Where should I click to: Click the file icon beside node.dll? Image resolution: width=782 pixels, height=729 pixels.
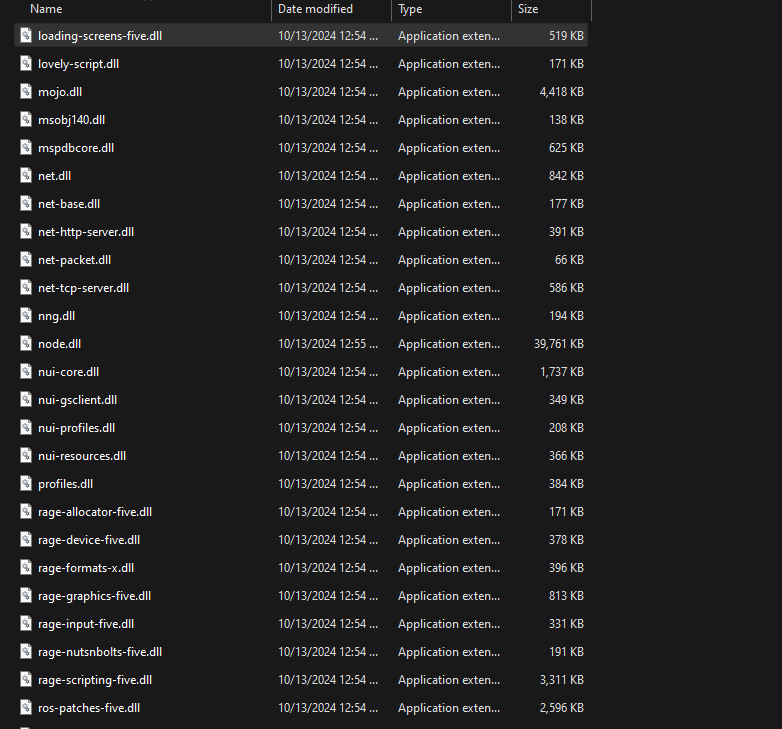[x=26, y=343]
